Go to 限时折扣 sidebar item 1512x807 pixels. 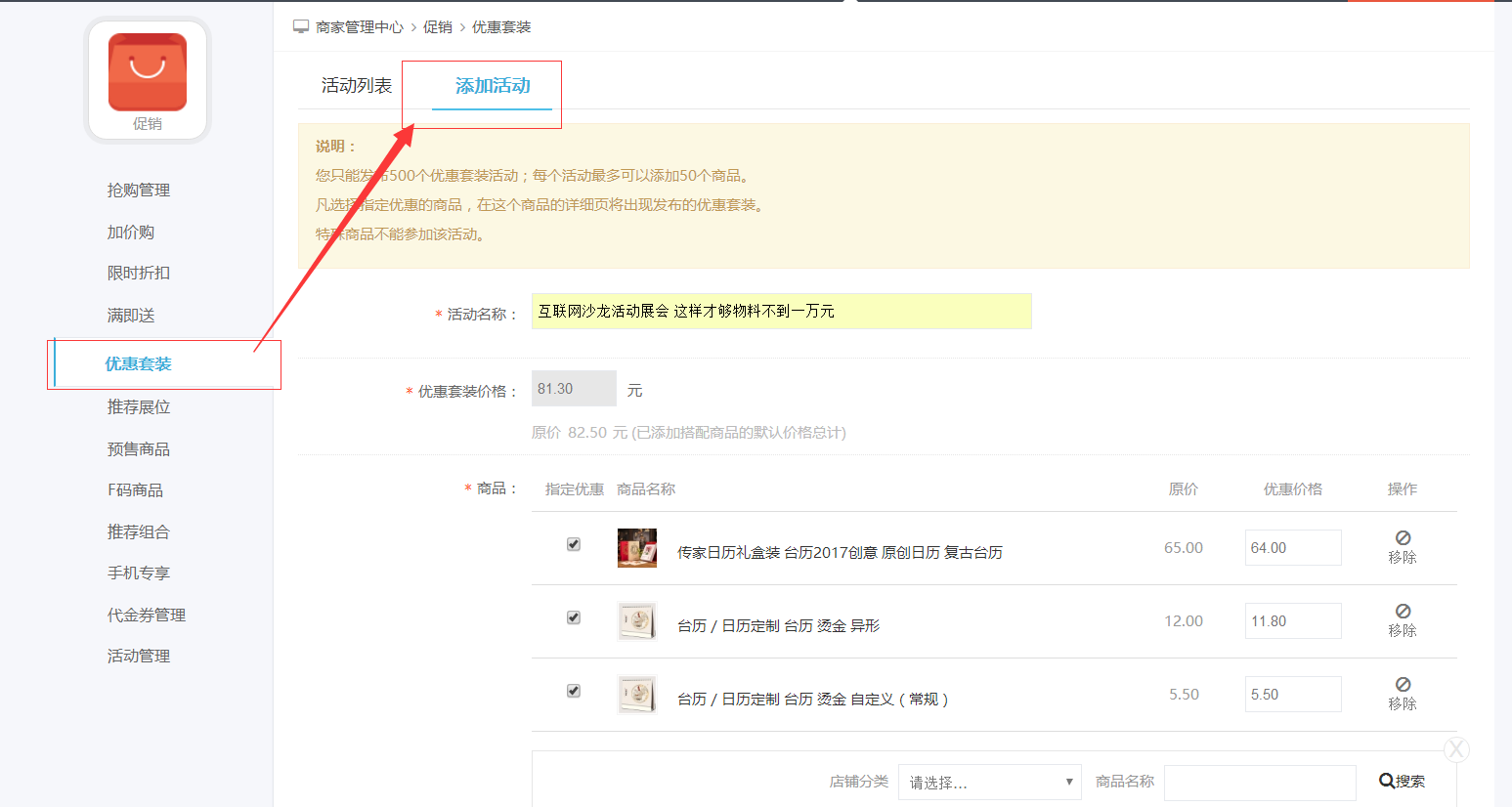click(x=139, y=274)
